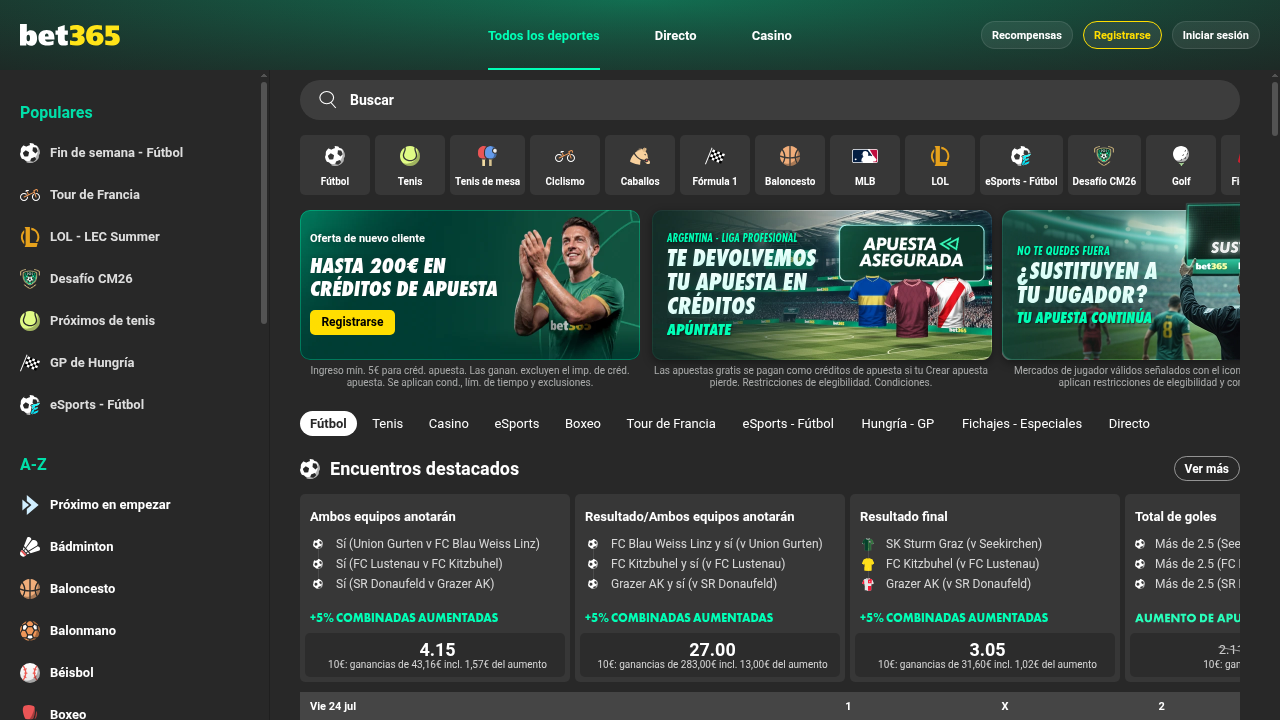Switch to Casino top tab
Image resolution: width=1280 pixels, height=720 pixels.
coord(772,35)
